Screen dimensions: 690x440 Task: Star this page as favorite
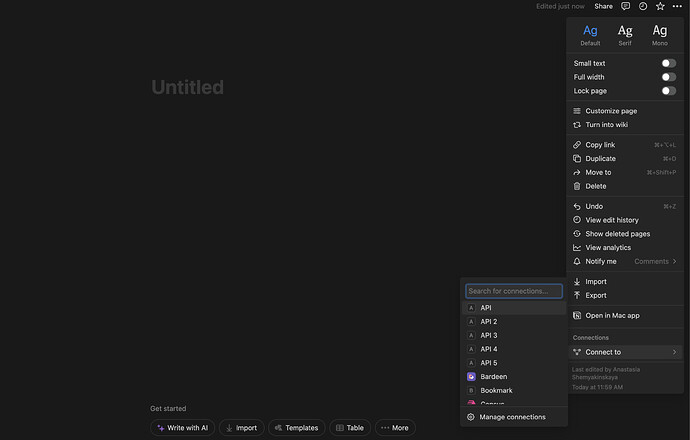[660, 6]
